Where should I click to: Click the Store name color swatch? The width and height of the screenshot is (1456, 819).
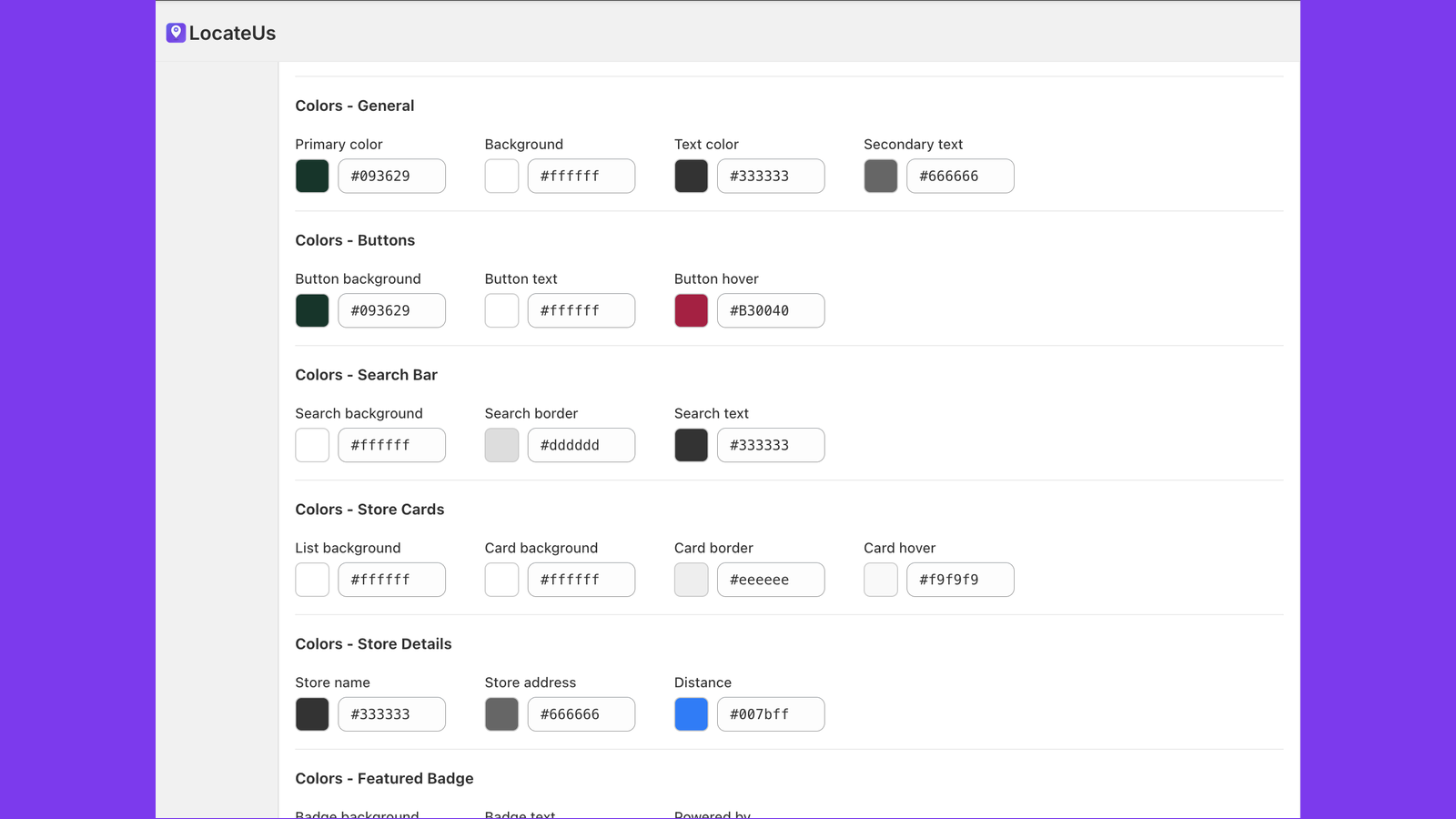click(x=312, y=713)
